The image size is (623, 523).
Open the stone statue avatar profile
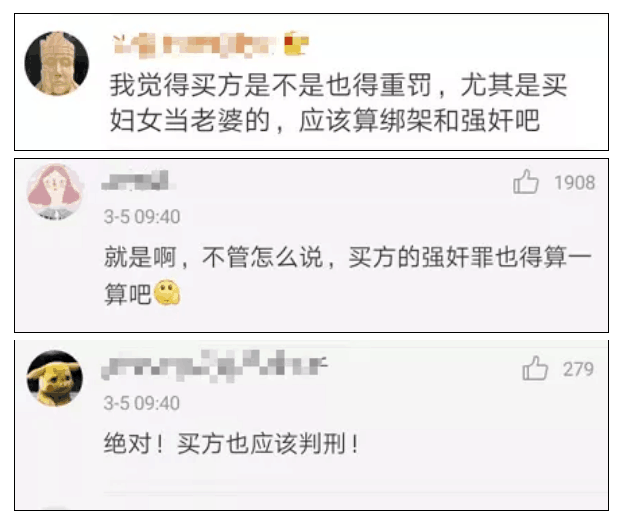click(x=57, y=63)
